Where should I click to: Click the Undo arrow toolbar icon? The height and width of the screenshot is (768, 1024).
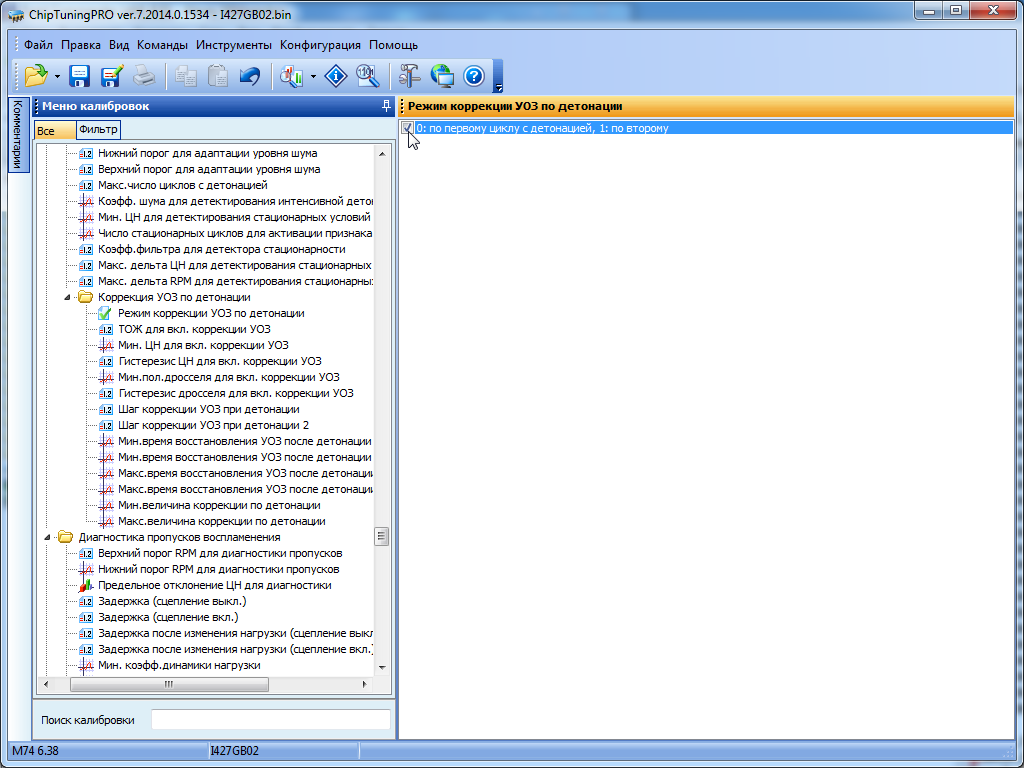tap(249, 76)
